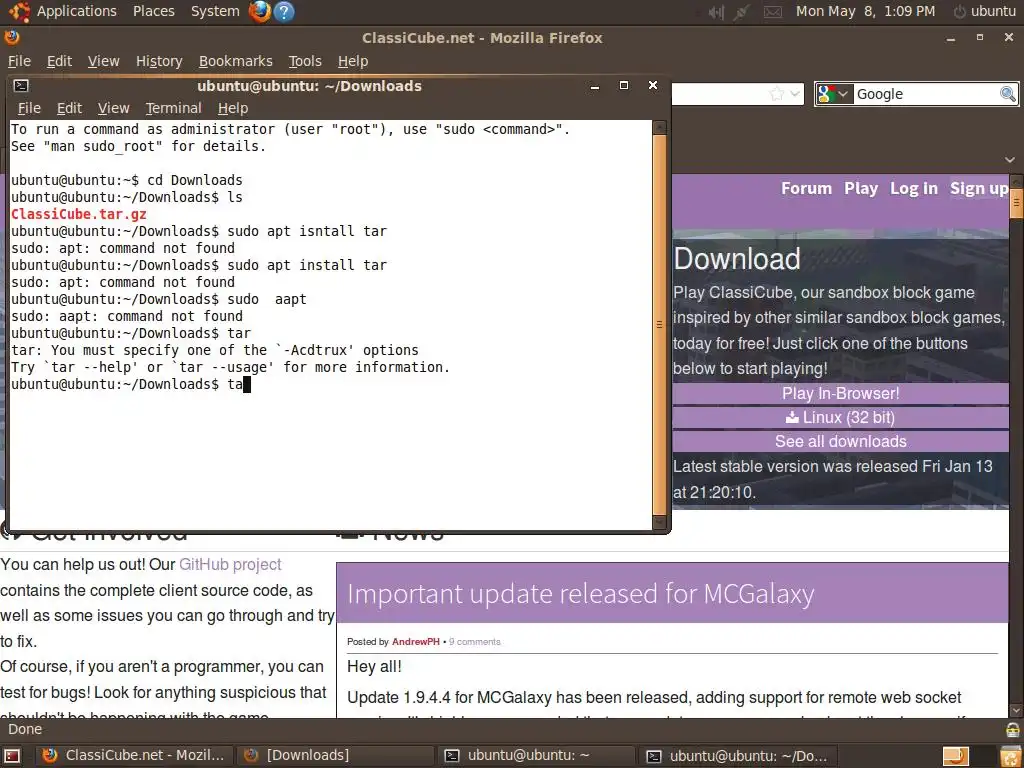
Task: Open the Trash icon in bottom panel
Action: 1010,756
